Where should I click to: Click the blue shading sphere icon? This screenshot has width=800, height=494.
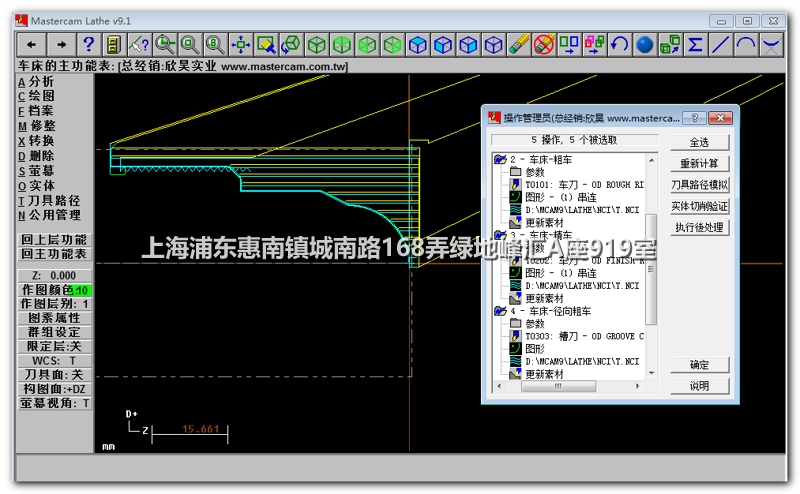645,44
